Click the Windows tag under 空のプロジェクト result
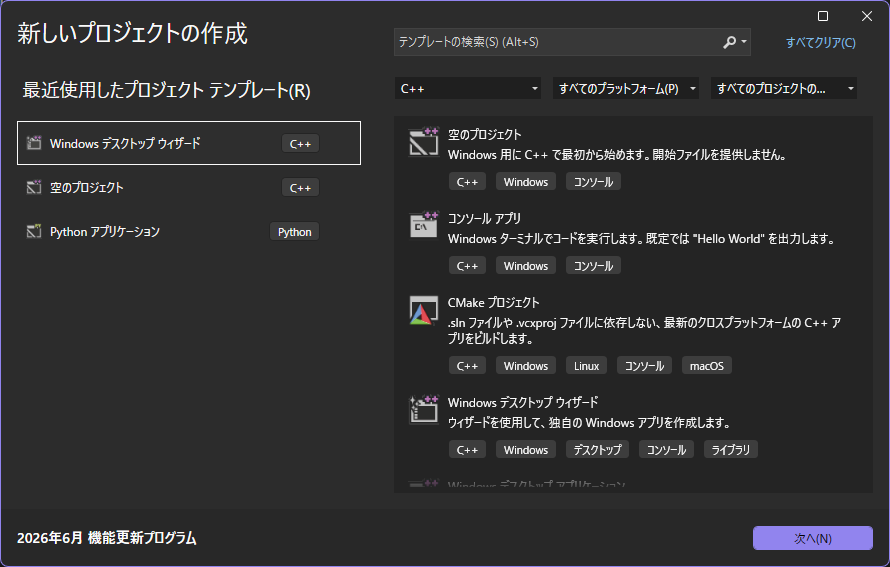This screenshot has width=890, height=567. tap(526, 182)
